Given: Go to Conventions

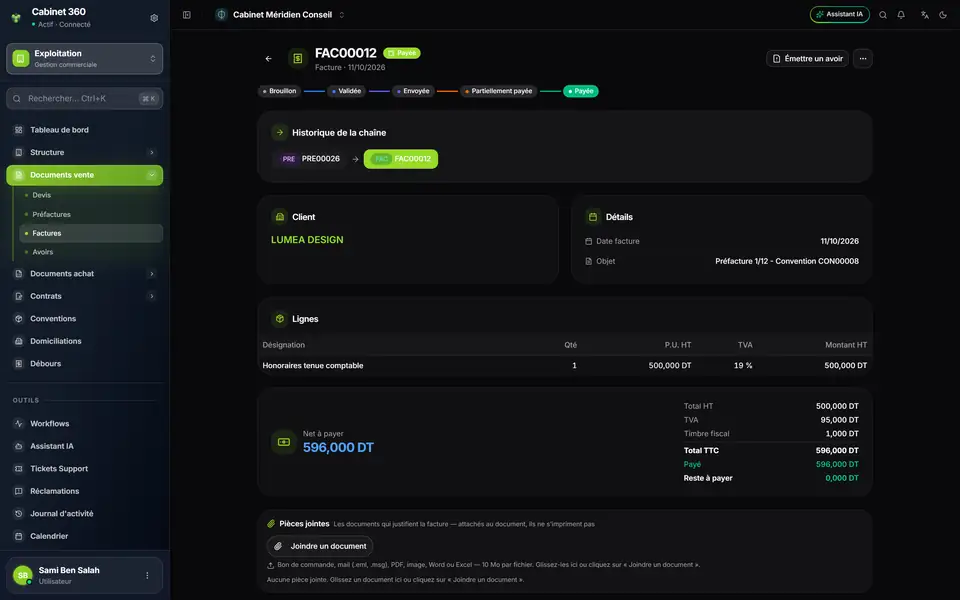Looking at the screenshot, I should coord(84,319).
